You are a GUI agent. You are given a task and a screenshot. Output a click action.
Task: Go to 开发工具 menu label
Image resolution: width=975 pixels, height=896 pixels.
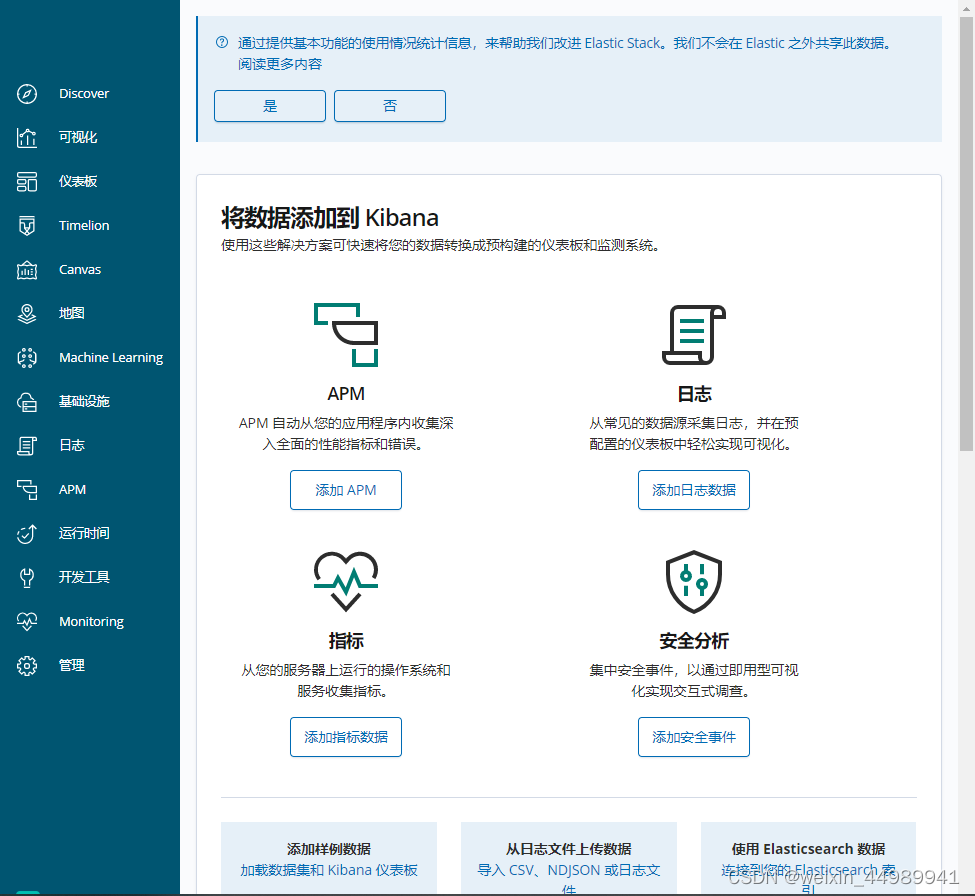(x=84, y=578)
